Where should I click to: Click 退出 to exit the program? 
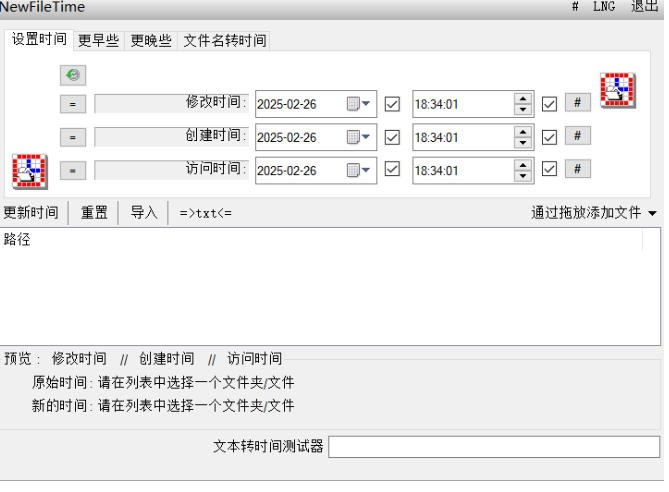coord(644,7)
